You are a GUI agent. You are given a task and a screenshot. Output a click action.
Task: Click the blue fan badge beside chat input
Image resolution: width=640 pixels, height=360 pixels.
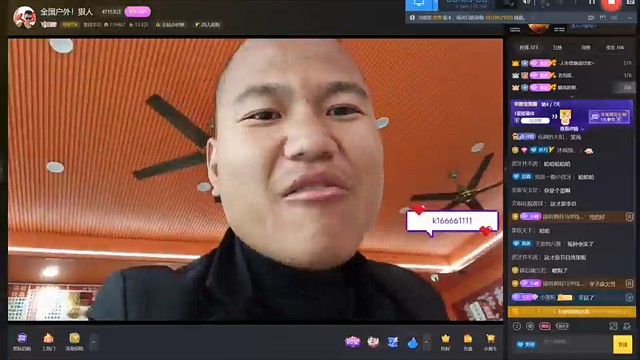tap(527, 345)
